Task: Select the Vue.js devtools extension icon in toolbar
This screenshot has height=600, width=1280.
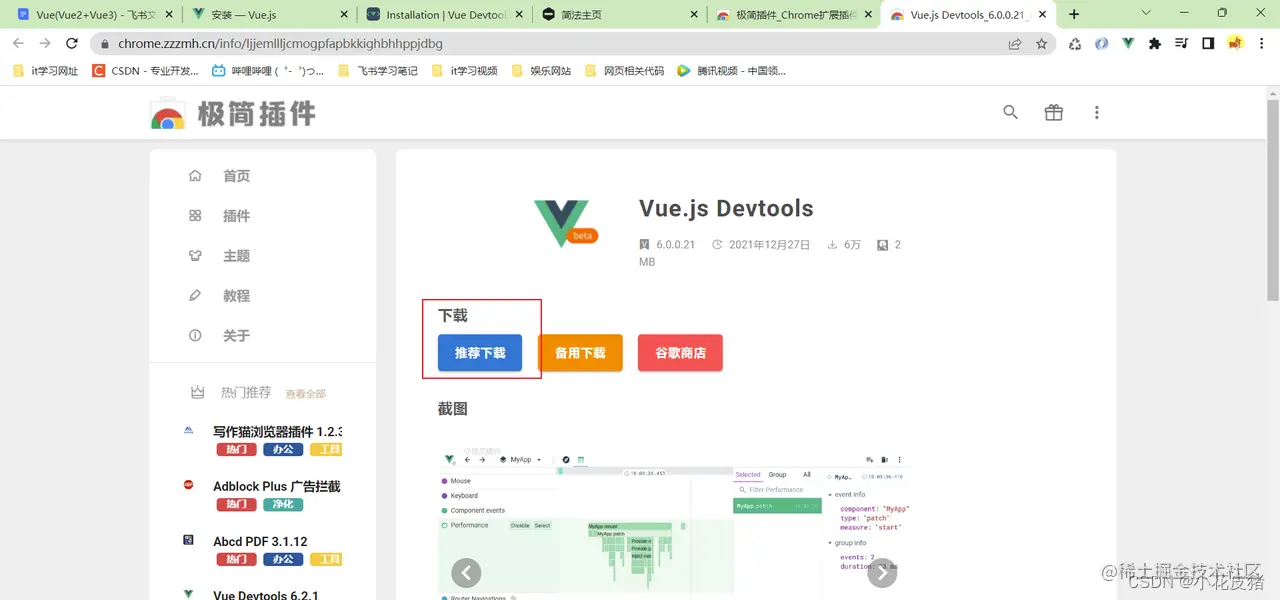Action: (x=1128, y=44)
